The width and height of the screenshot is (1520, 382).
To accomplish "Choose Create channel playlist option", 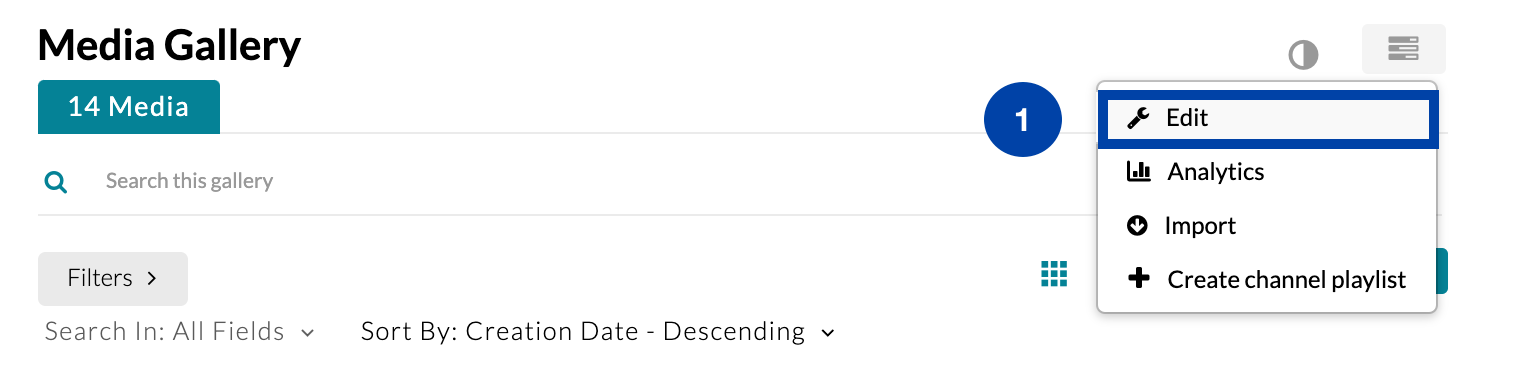I will point(1267,279).
